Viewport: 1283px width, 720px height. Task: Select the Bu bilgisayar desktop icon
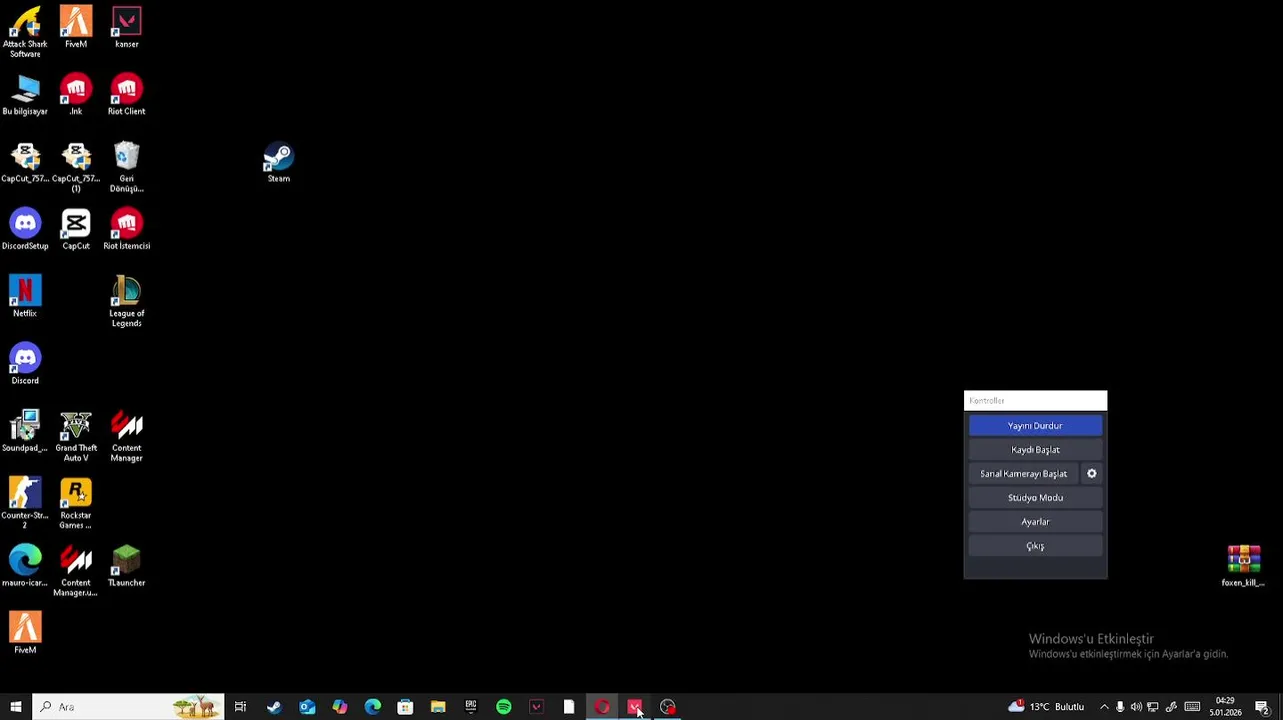coord(25,95)
